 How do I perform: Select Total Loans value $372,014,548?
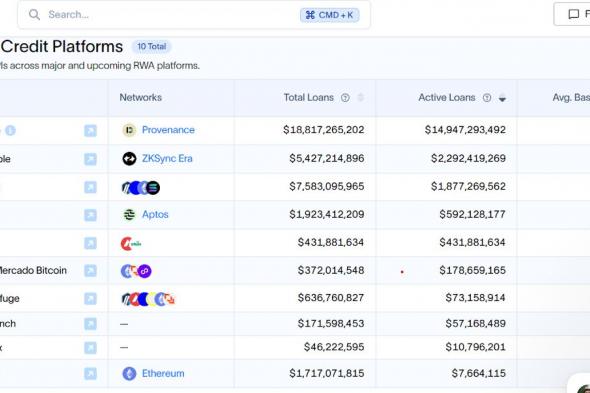tap(331, 270)
